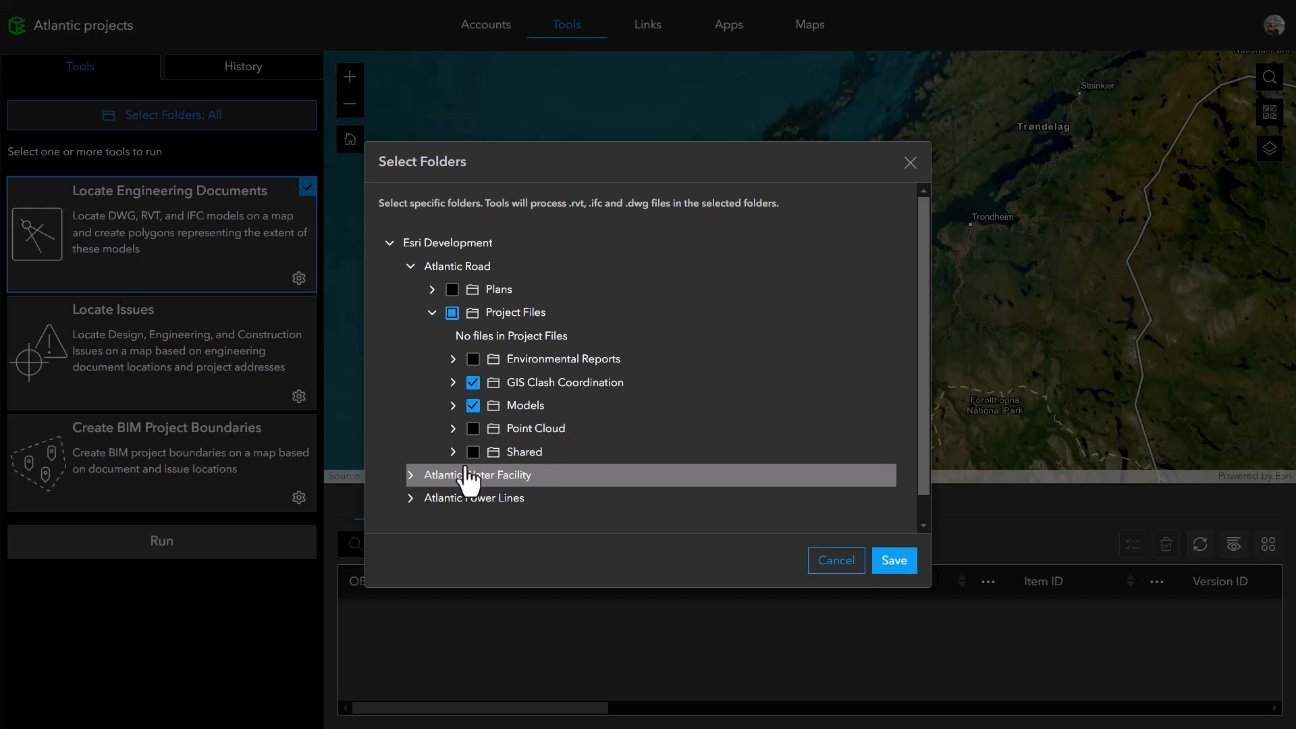
Task: Uncheck the Models folder
Action: click(x=472, y=405)
